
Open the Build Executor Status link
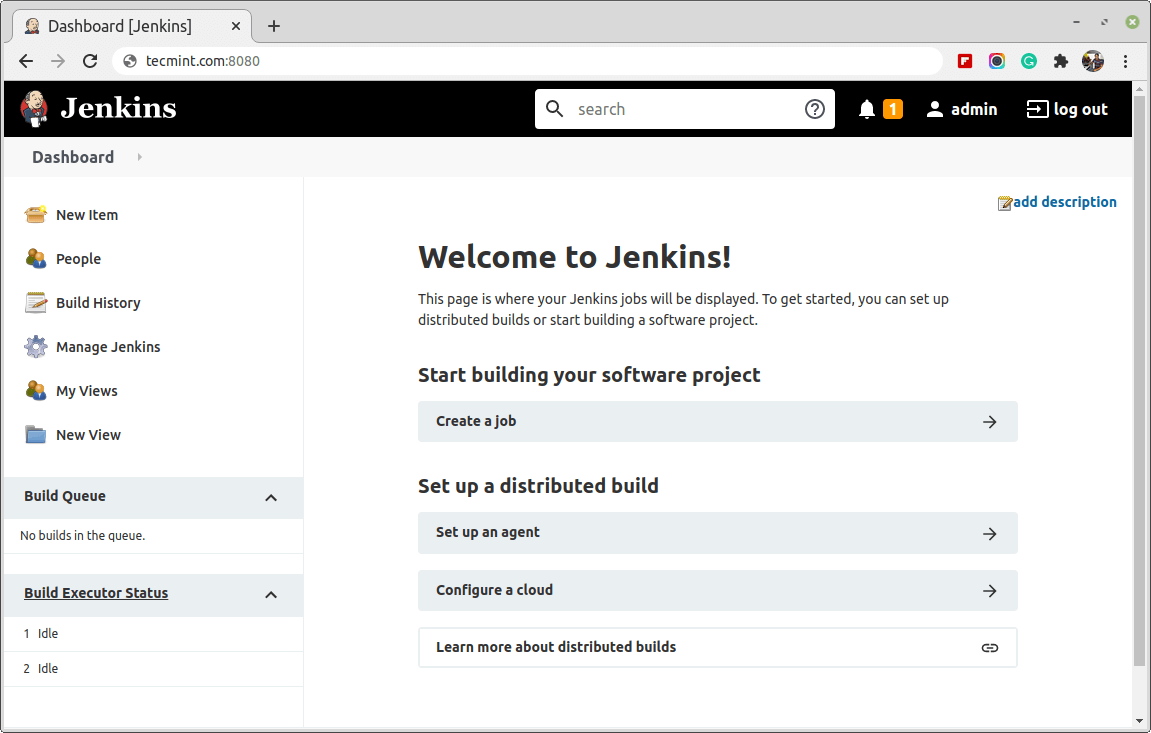pyautogui.click(x=96, y=593)
